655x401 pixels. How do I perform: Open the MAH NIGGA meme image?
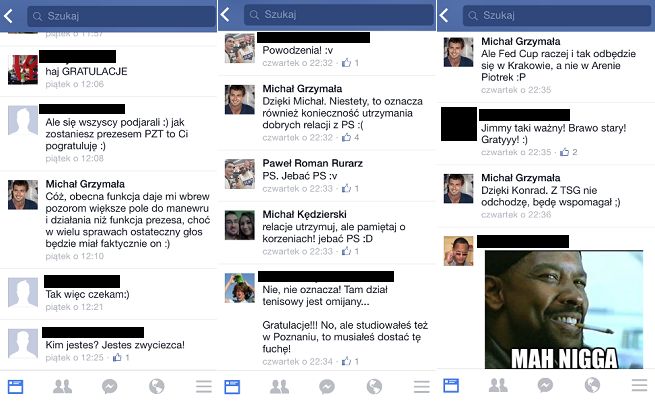tap(564, 310)
